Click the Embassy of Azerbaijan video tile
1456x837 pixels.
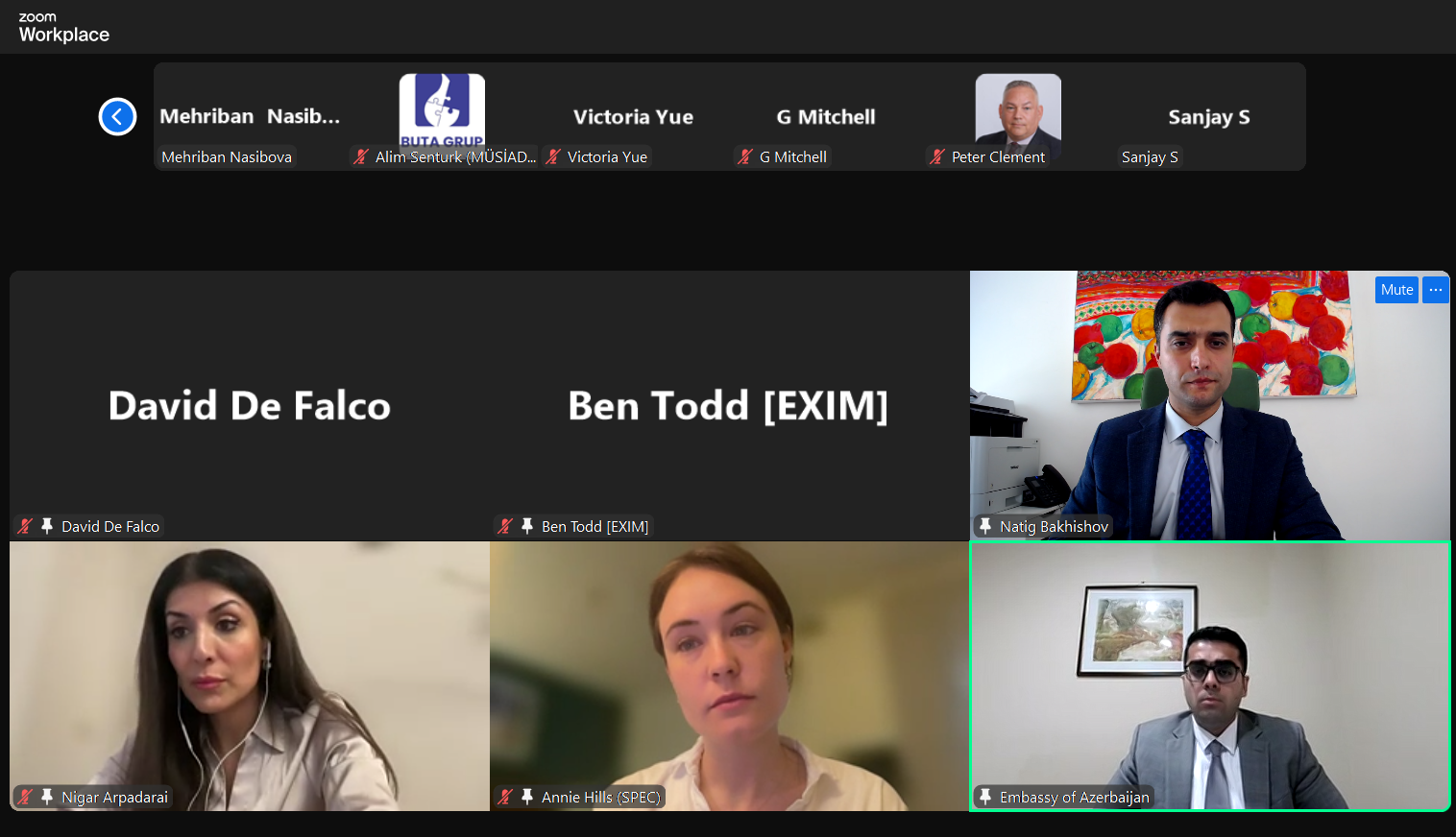tap(1210, 677)
